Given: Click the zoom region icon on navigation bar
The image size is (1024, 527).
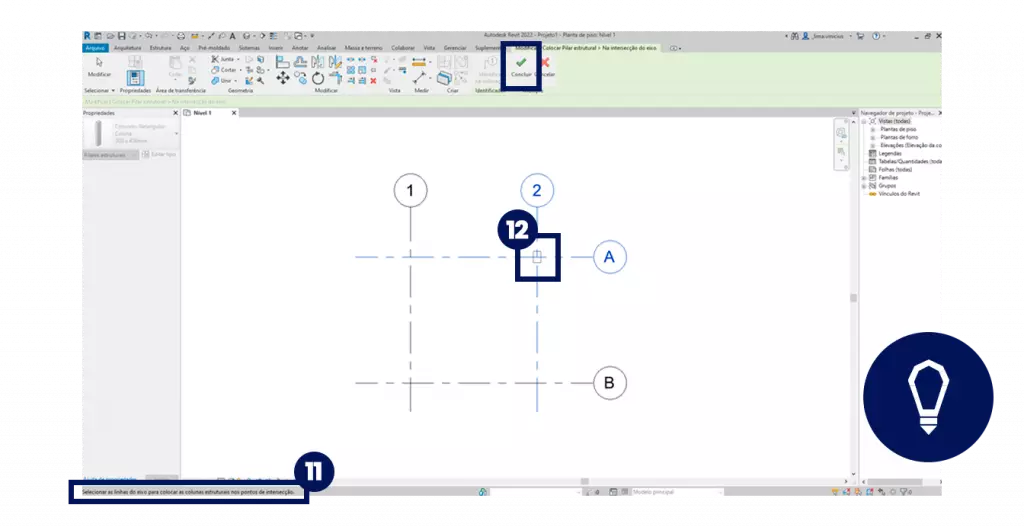Looking at the screenshot, I should pos(841,151).
